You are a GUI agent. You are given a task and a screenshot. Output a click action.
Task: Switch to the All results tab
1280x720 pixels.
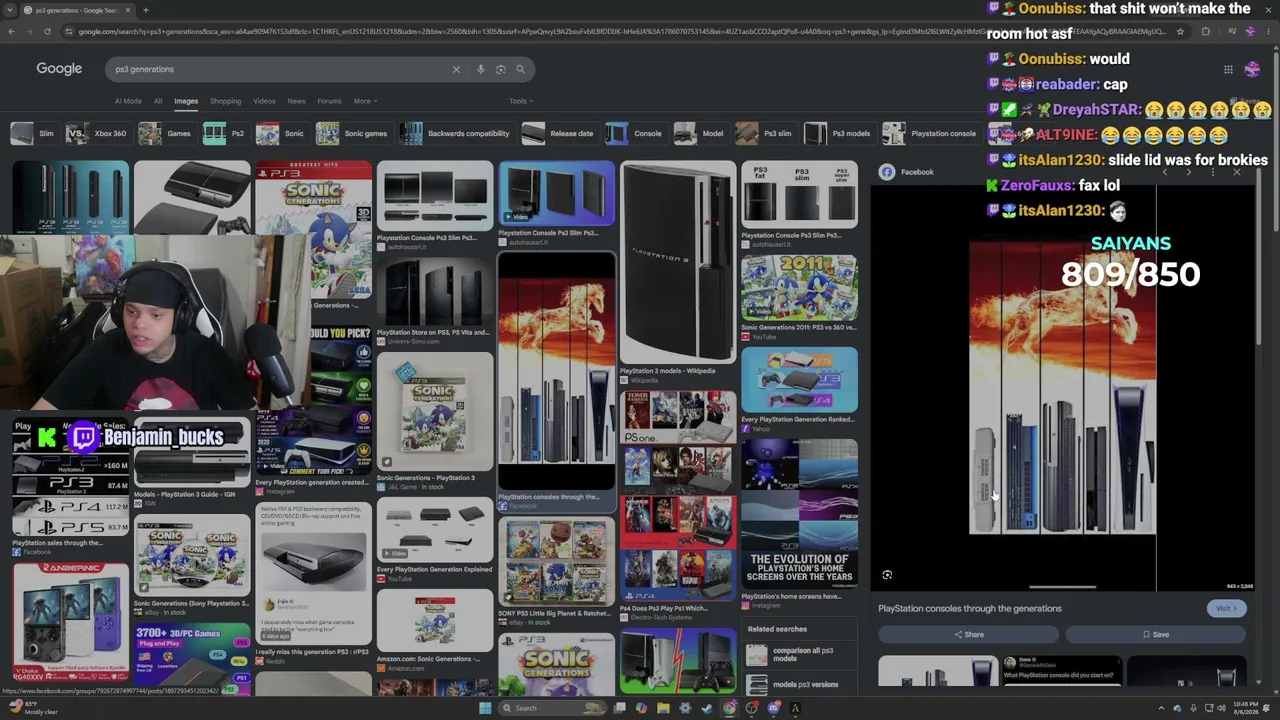158,101
